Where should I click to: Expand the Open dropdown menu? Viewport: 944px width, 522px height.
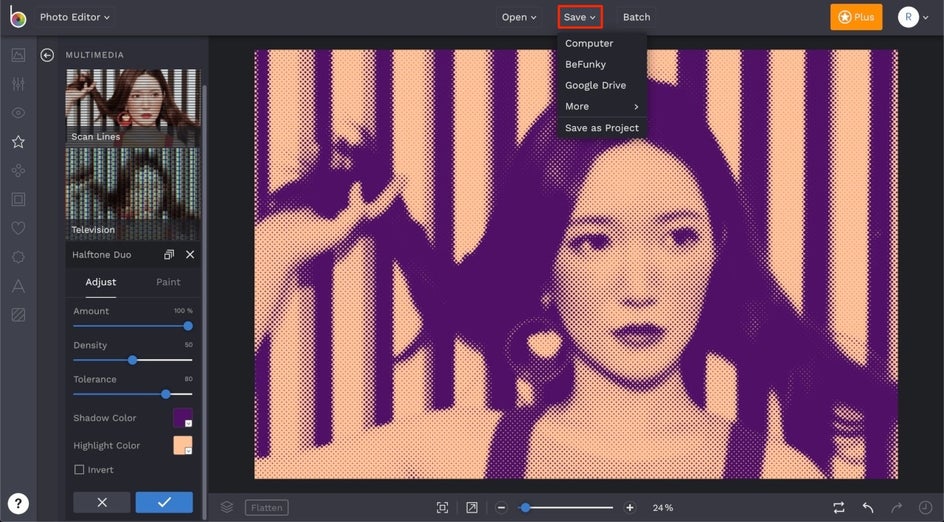pyautogui.click(x=519, y=17)
